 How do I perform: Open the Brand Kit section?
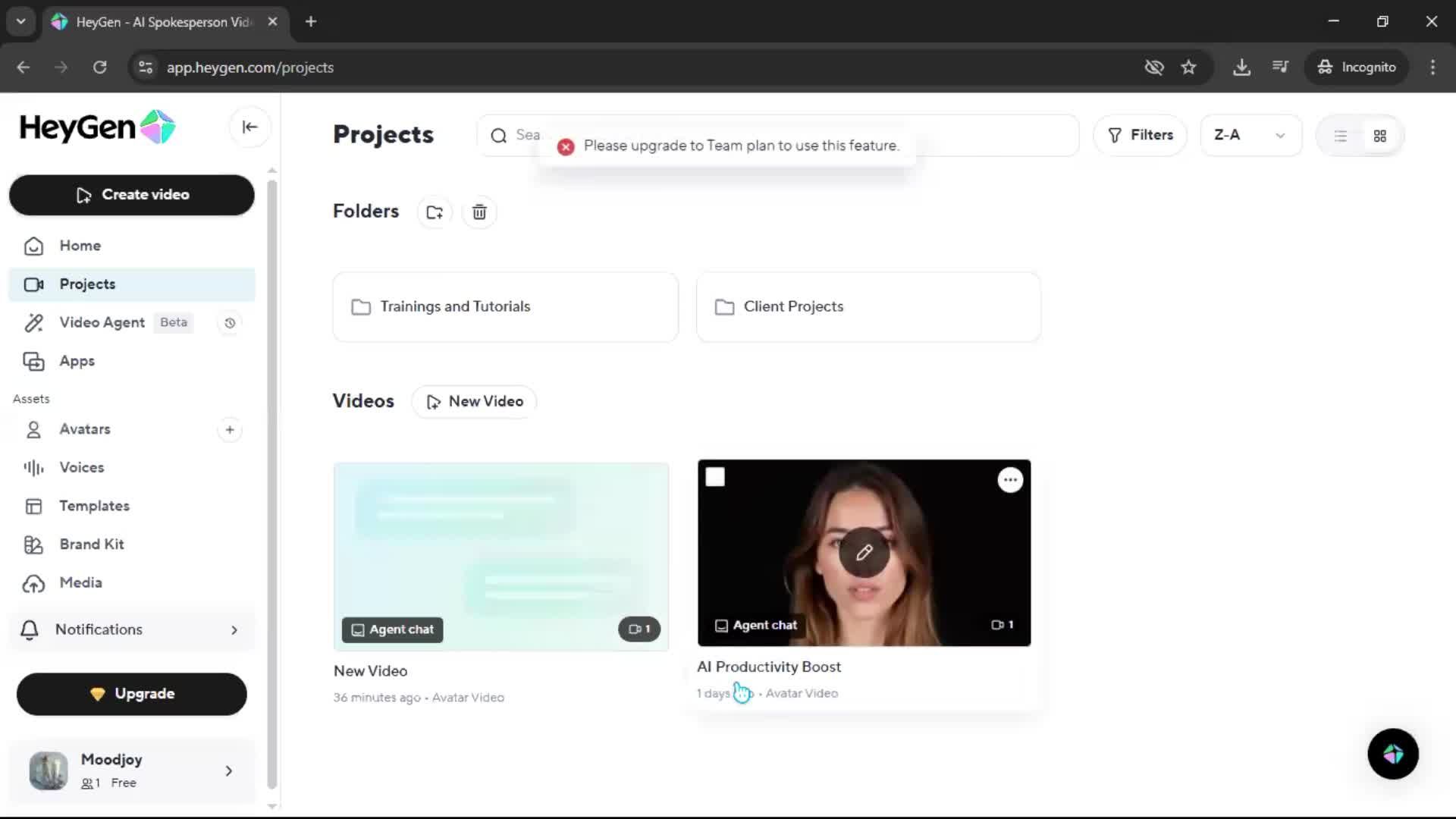pos(91,544)
